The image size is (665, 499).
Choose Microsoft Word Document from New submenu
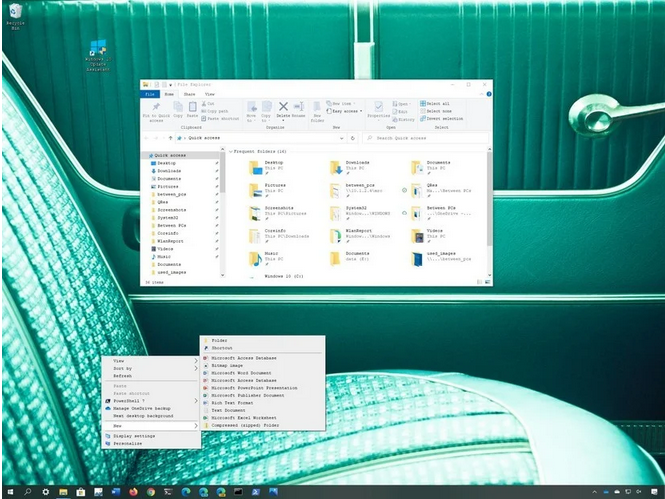coord(243,372)
